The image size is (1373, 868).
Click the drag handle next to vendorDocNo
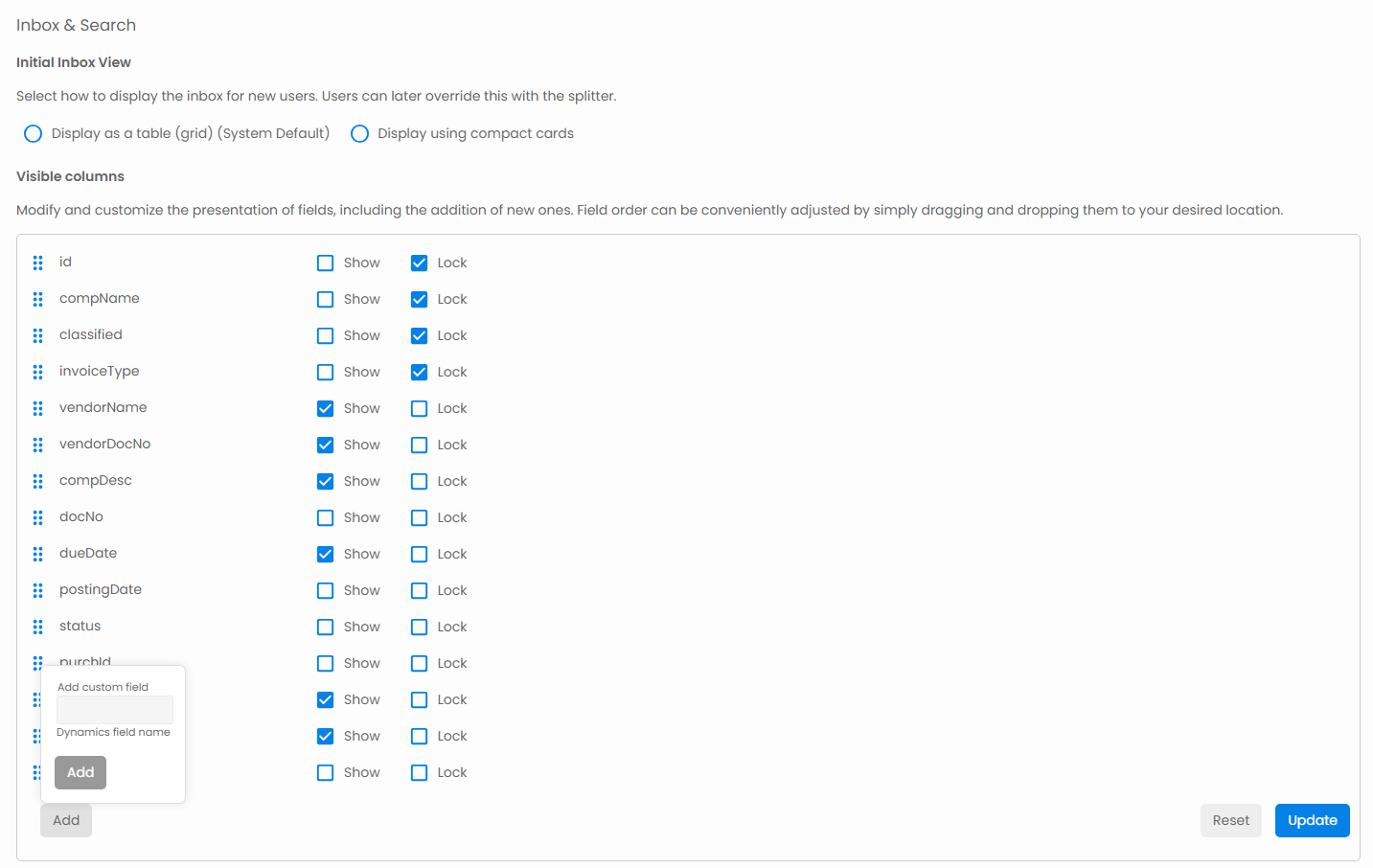[38, 445]
